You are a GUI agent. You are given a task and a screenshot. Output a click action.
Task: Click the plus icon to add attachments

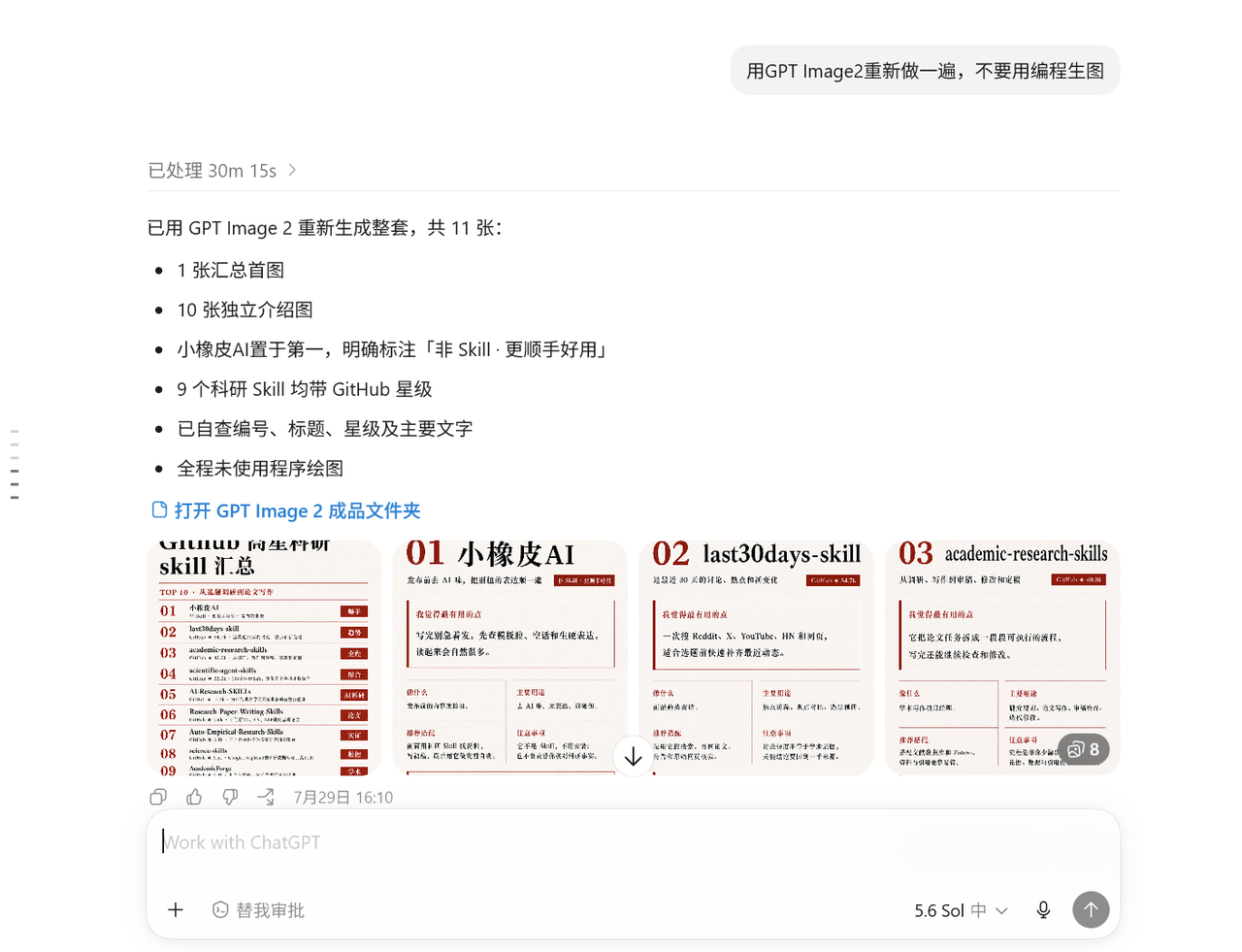pos(176,909)
